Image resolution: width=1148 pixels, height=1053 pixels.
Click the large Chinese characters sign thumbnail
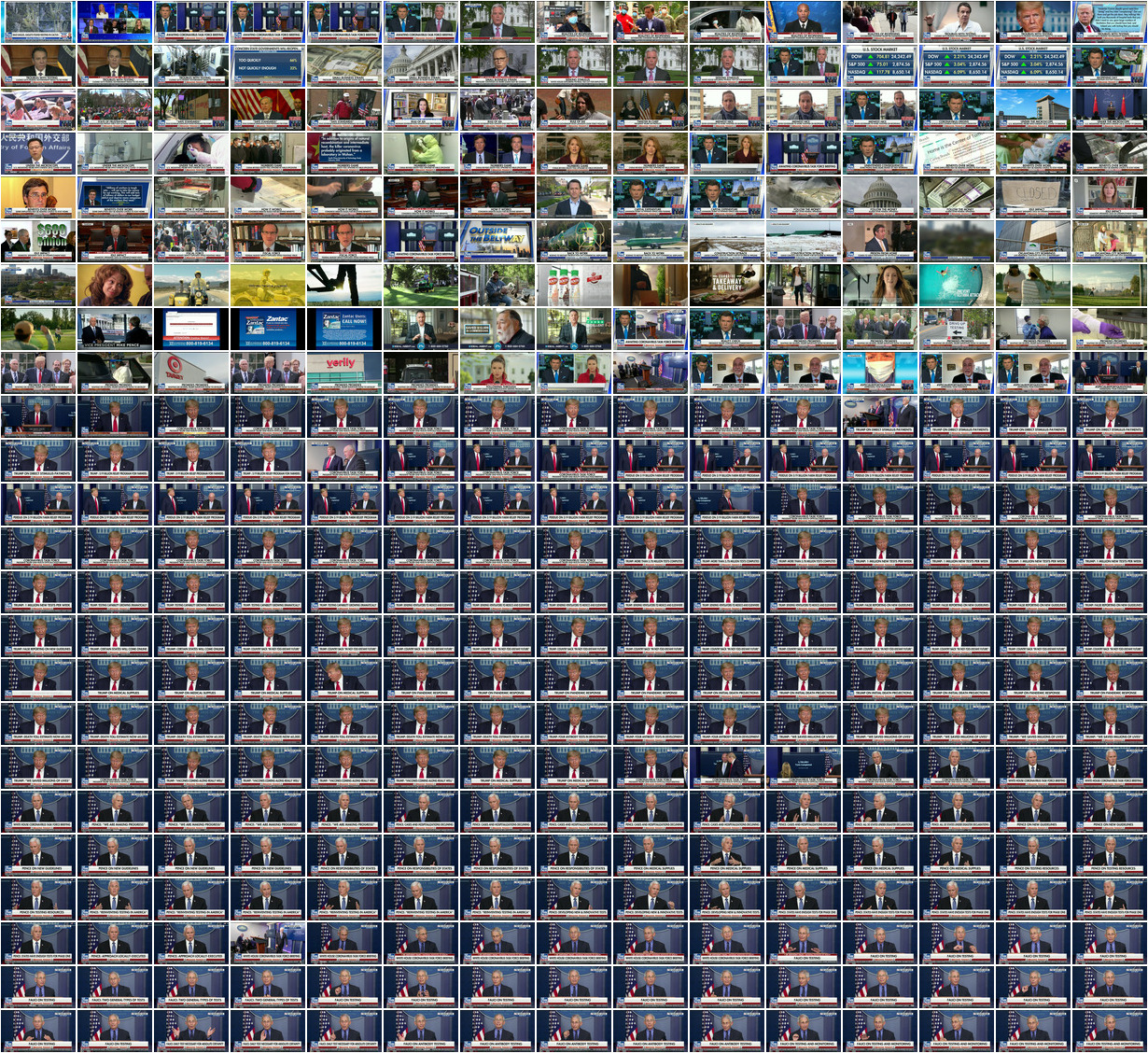38,152
